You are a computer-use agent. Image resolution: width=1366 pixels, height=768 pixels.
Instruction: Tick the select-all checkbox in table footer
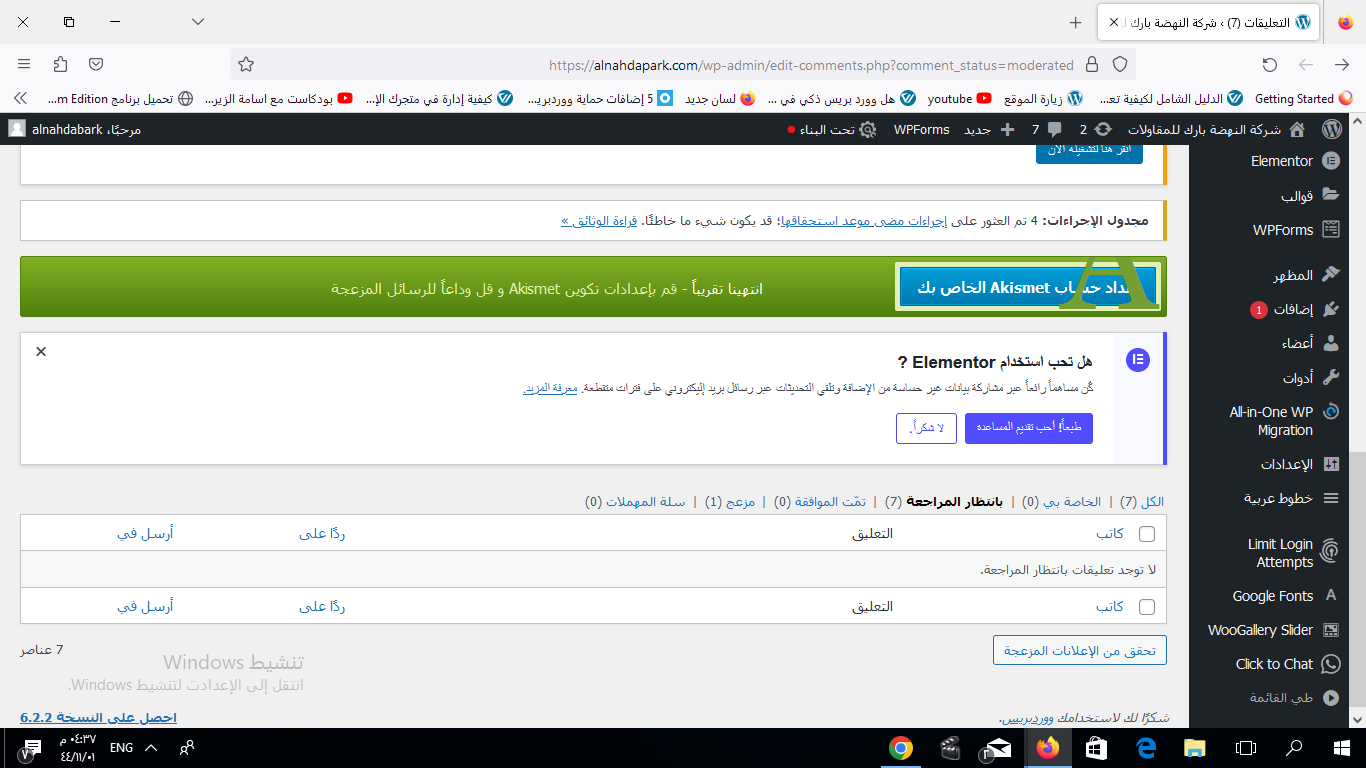tap(1147, 607)
